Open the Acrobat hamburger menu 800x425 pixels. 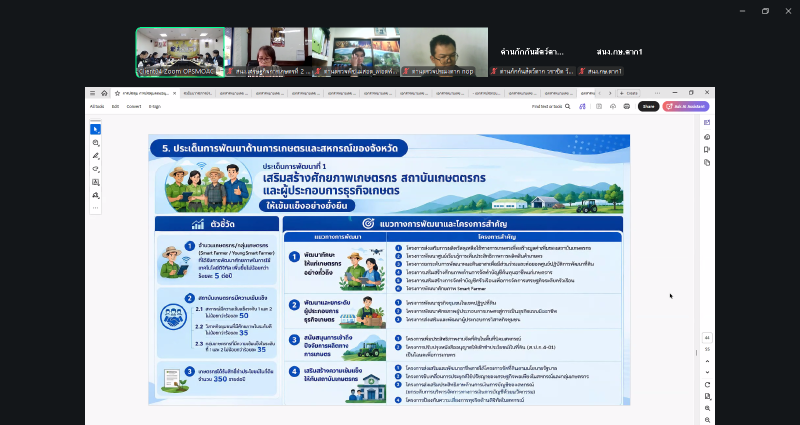92,93
